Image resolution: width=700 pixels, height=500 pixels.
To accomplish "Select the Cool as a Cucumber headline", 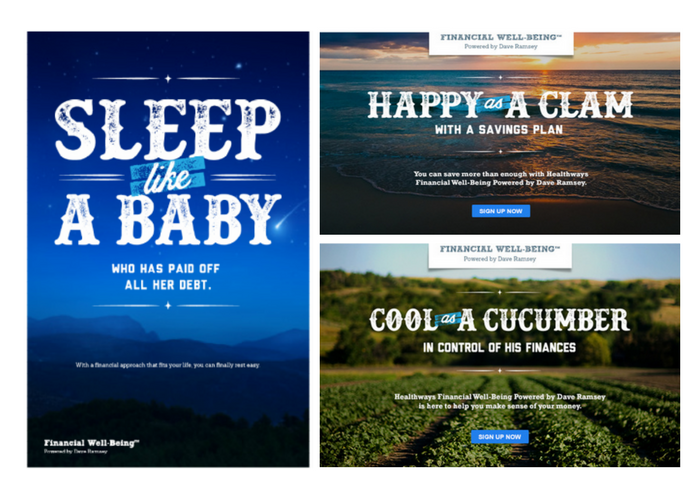I will coord(500,320).
